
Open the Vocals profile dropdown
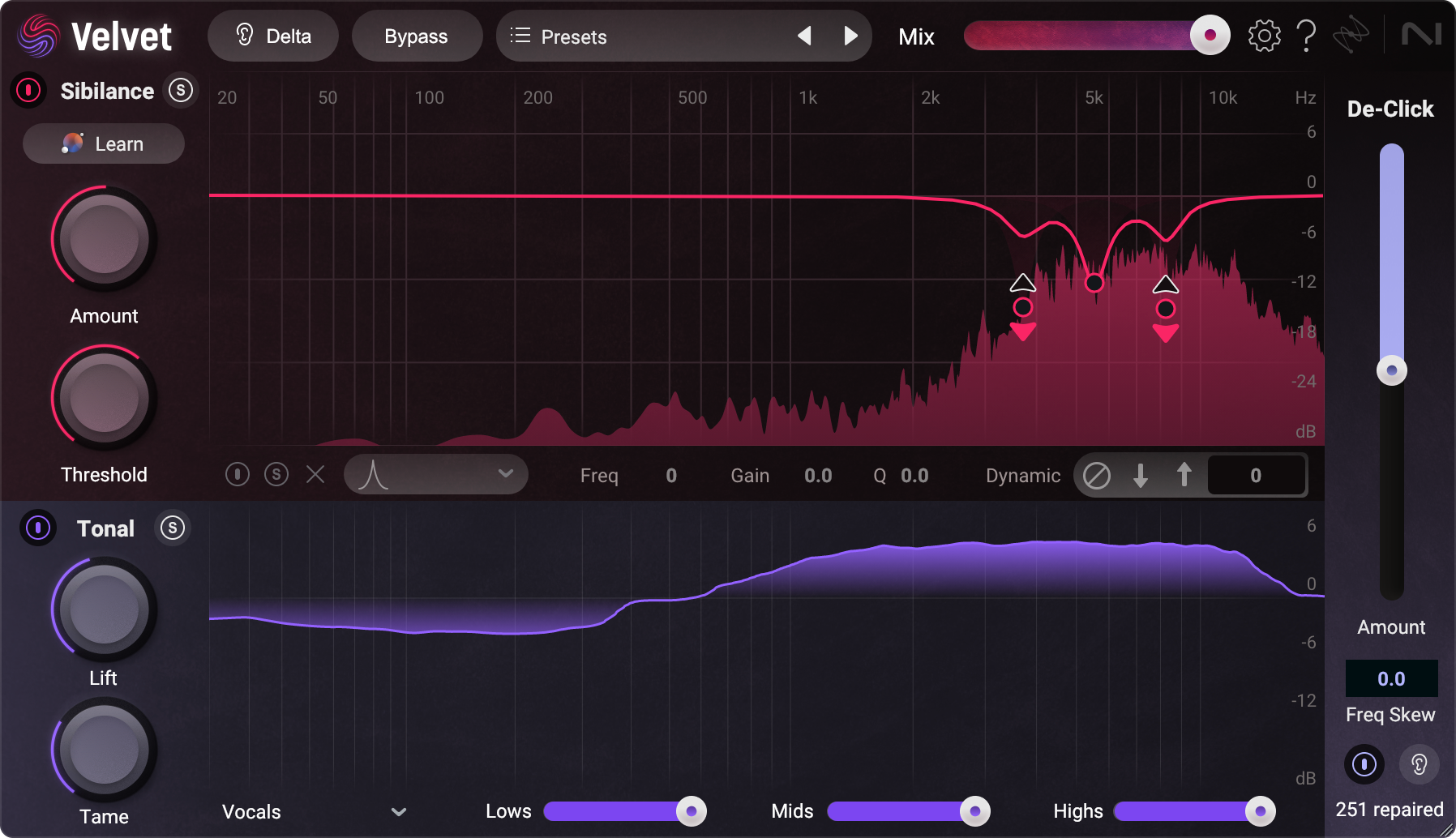[x=312, y=811]
